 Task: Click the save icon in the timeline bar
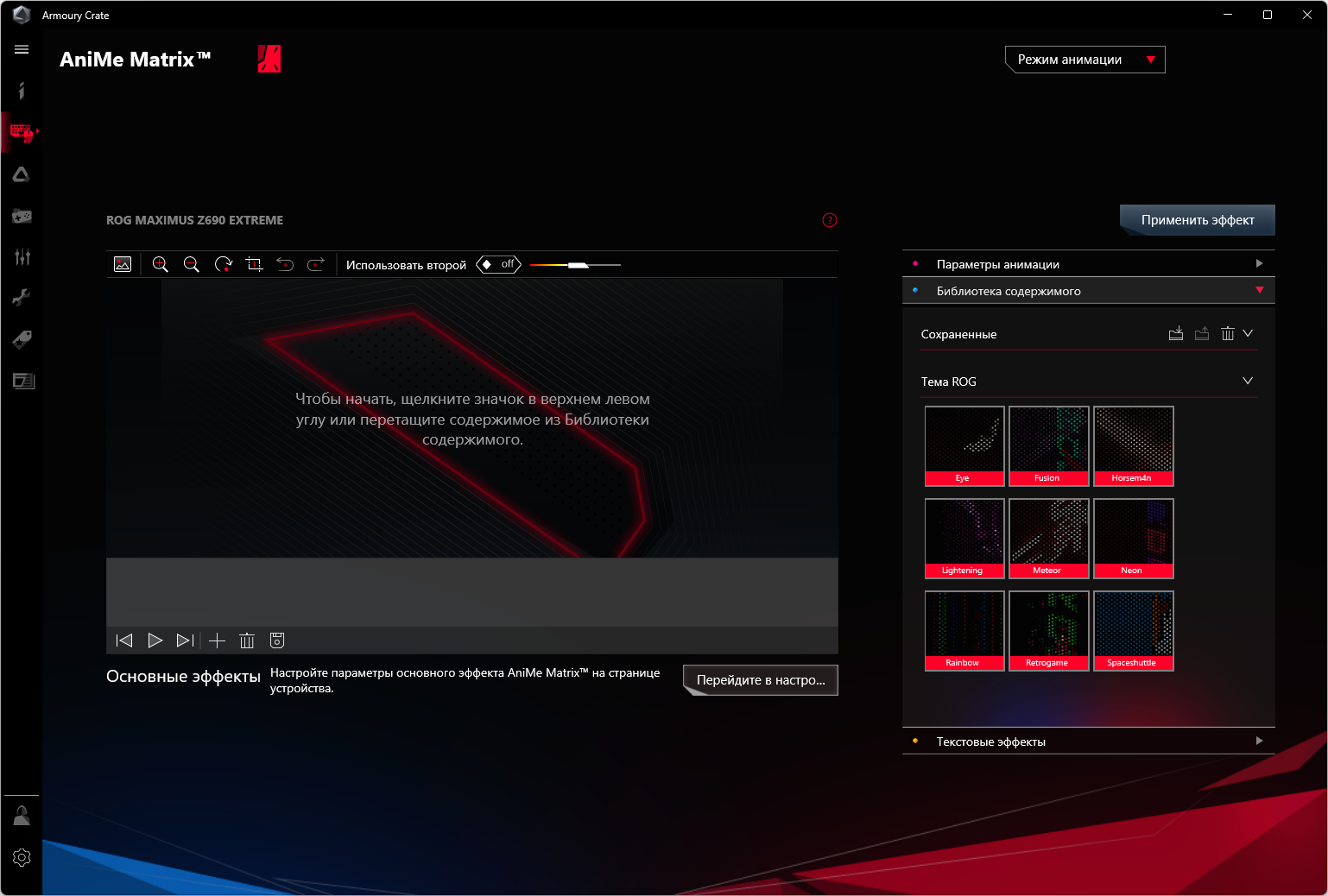(x=277, y=640)
